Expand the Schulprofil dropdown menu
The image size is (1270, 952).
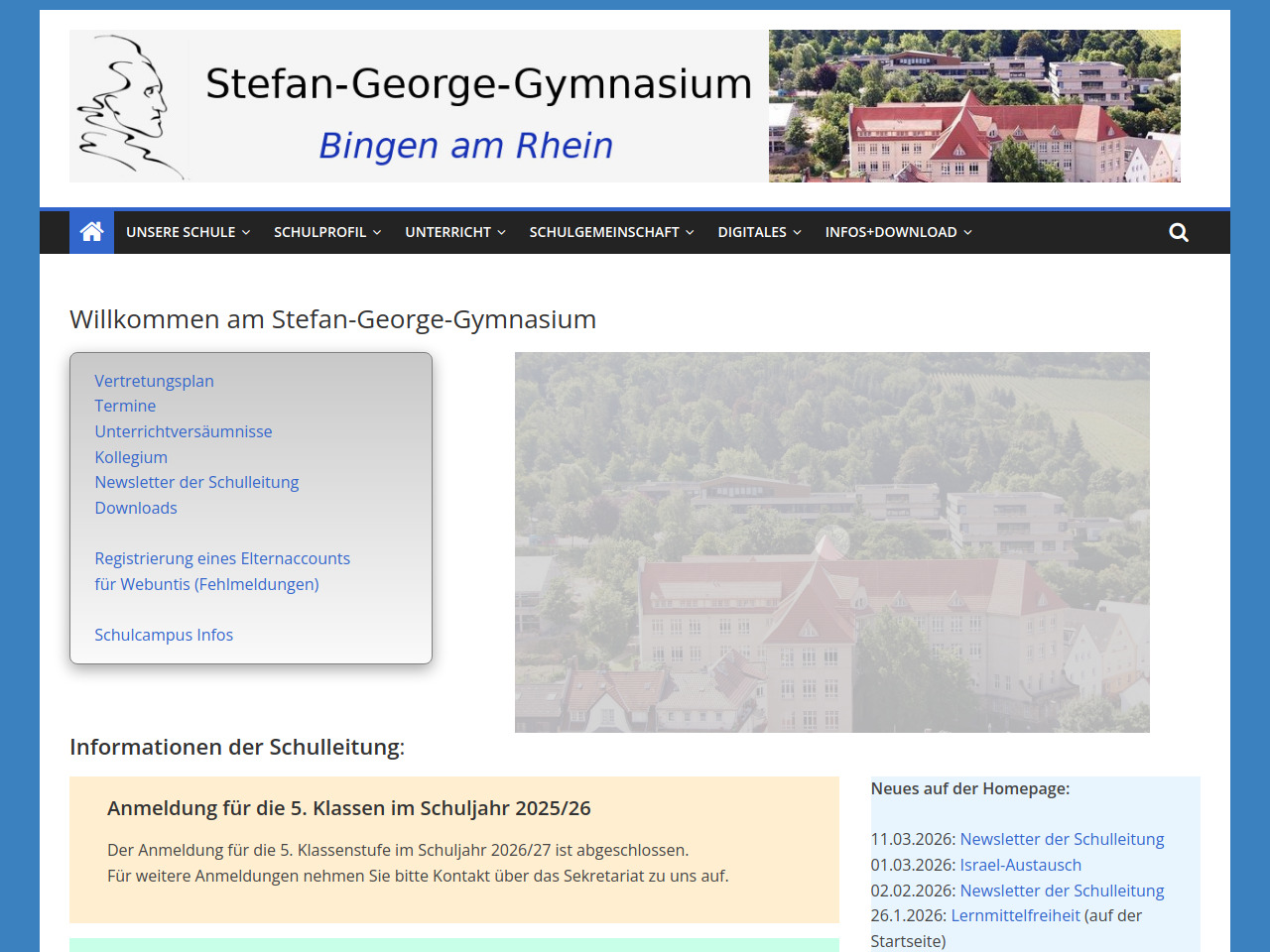point(326,232)
